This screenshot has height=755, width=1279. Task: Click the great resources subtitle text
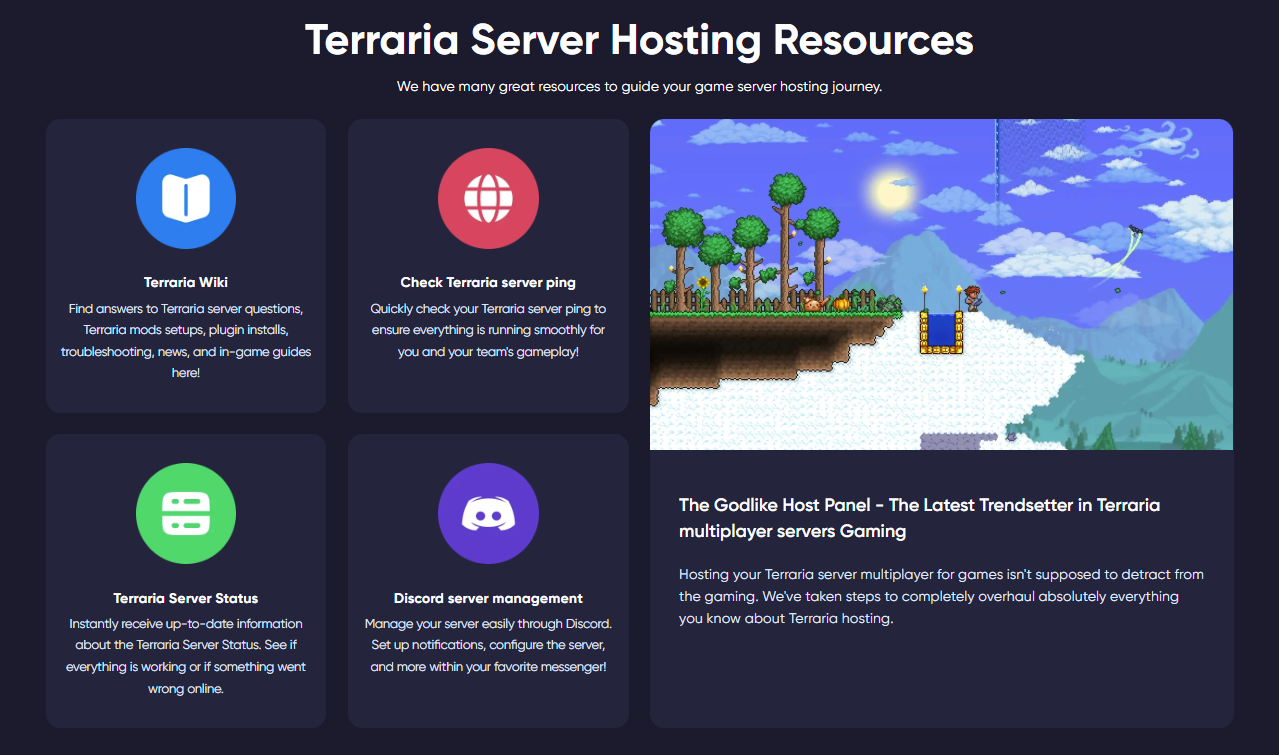pyautogui.click(x=639, y=87)
